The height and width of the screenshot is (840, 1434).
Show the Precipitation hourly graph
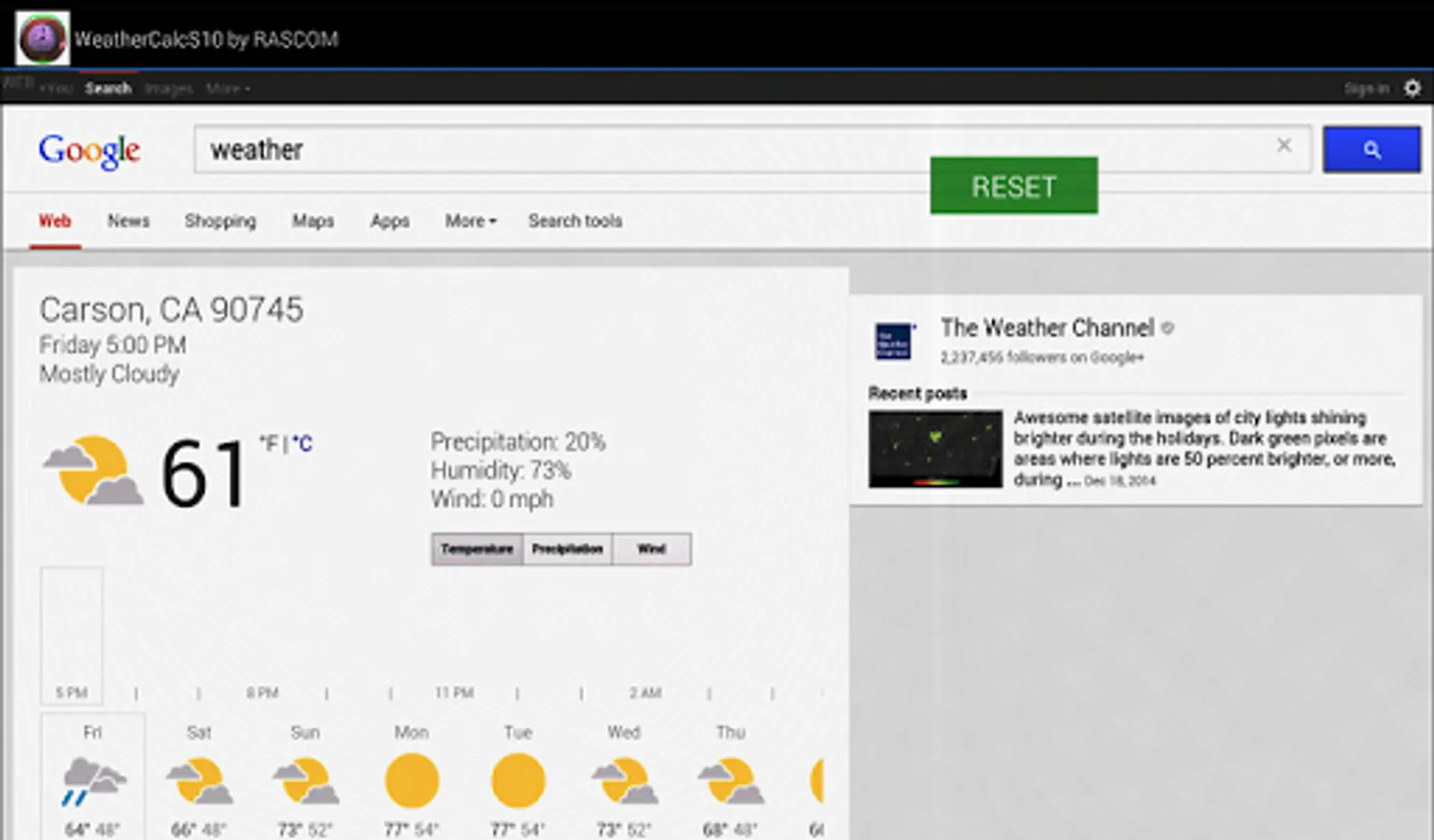click(x=568, y=549)
